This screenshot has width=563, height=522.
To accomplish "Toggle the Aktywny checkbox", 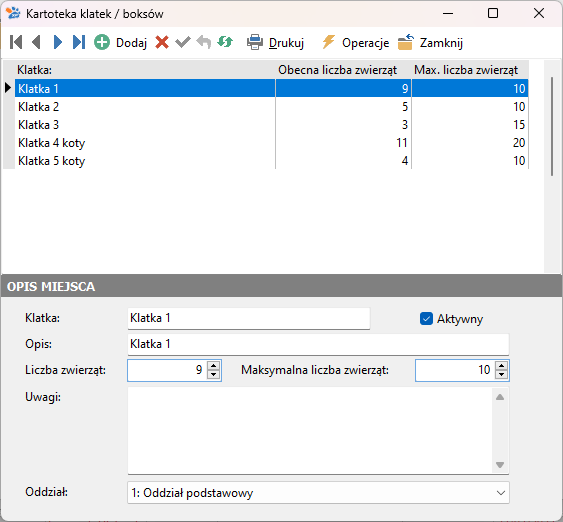I will click(426, 319).
